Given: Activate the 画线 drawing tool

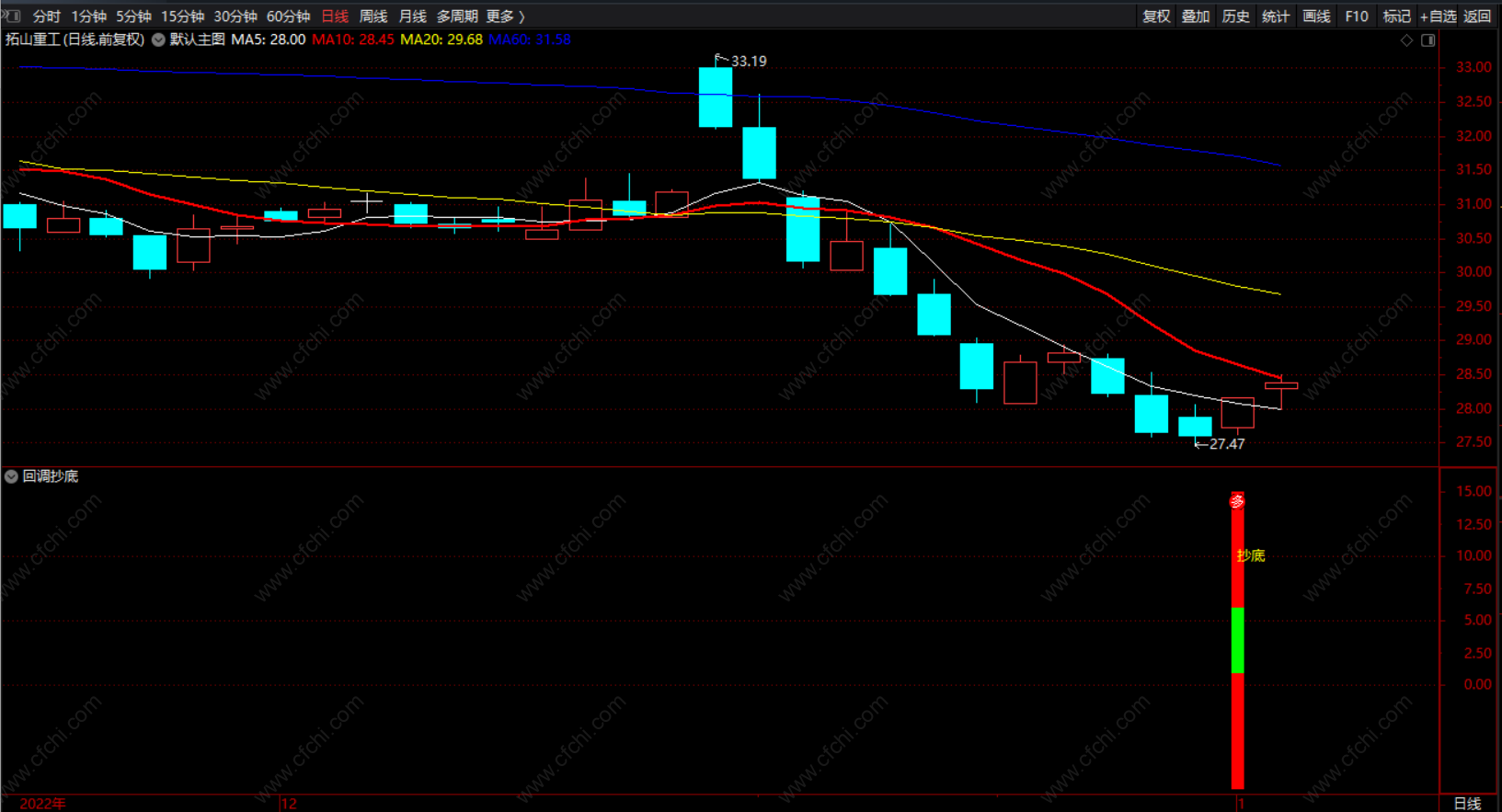Looking at the screenshot, I should pyautogui.click(x=1316, y=17).
